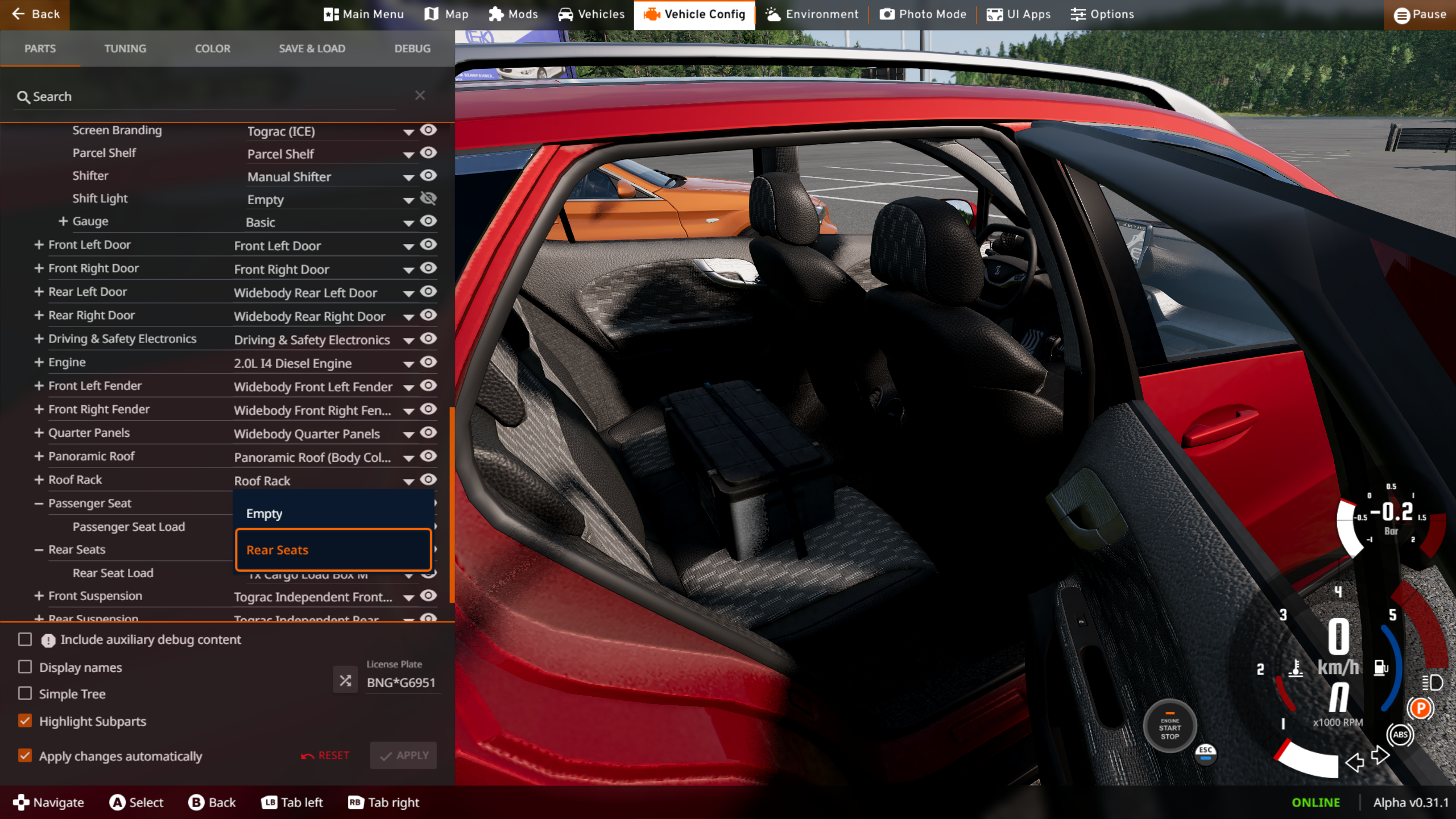Open Photo Mode camera icon
1456x819 pixels.
pyautogui.click(x=887, y=14)
